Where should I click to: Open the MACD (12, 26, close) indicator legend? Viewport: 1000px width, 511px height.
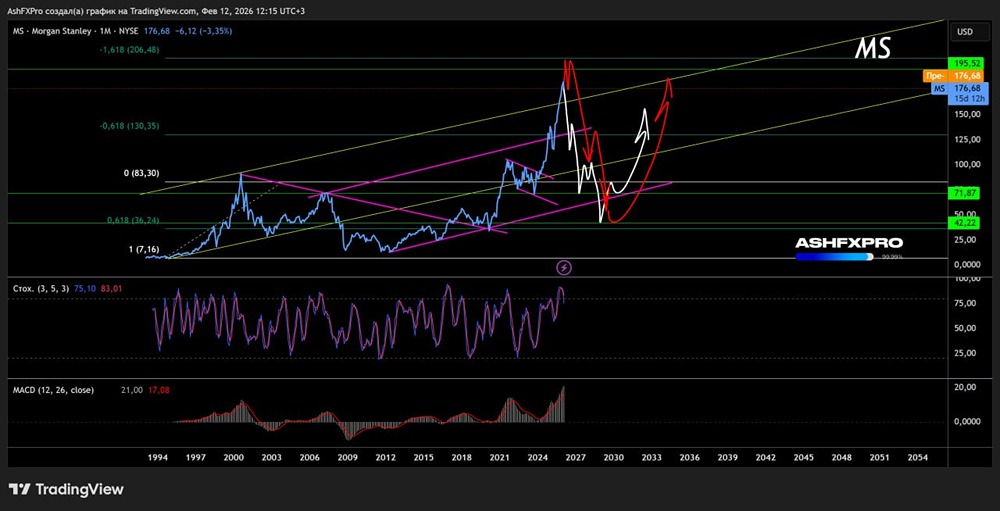click(x=54, y=390)
